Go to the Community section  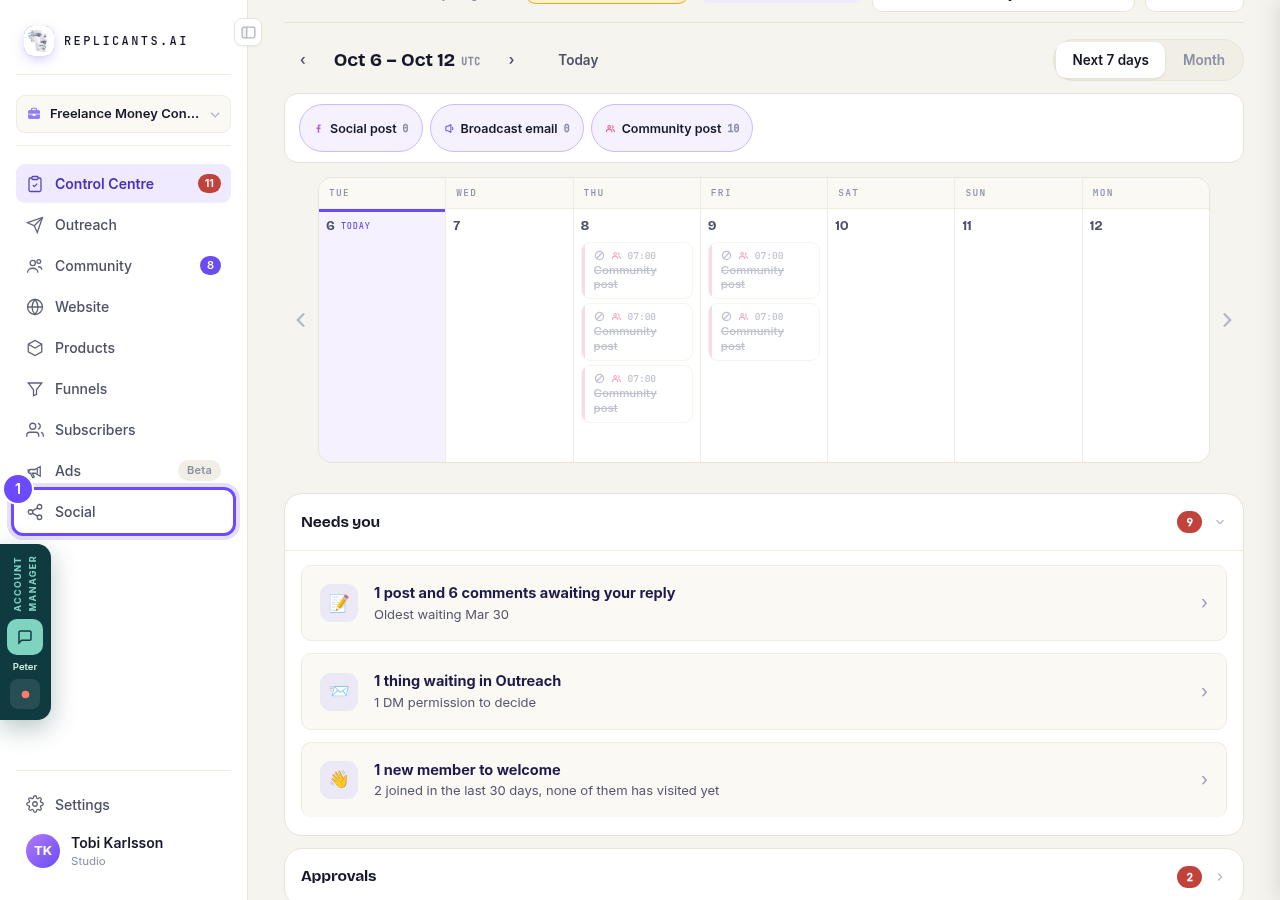pos(123,266)
